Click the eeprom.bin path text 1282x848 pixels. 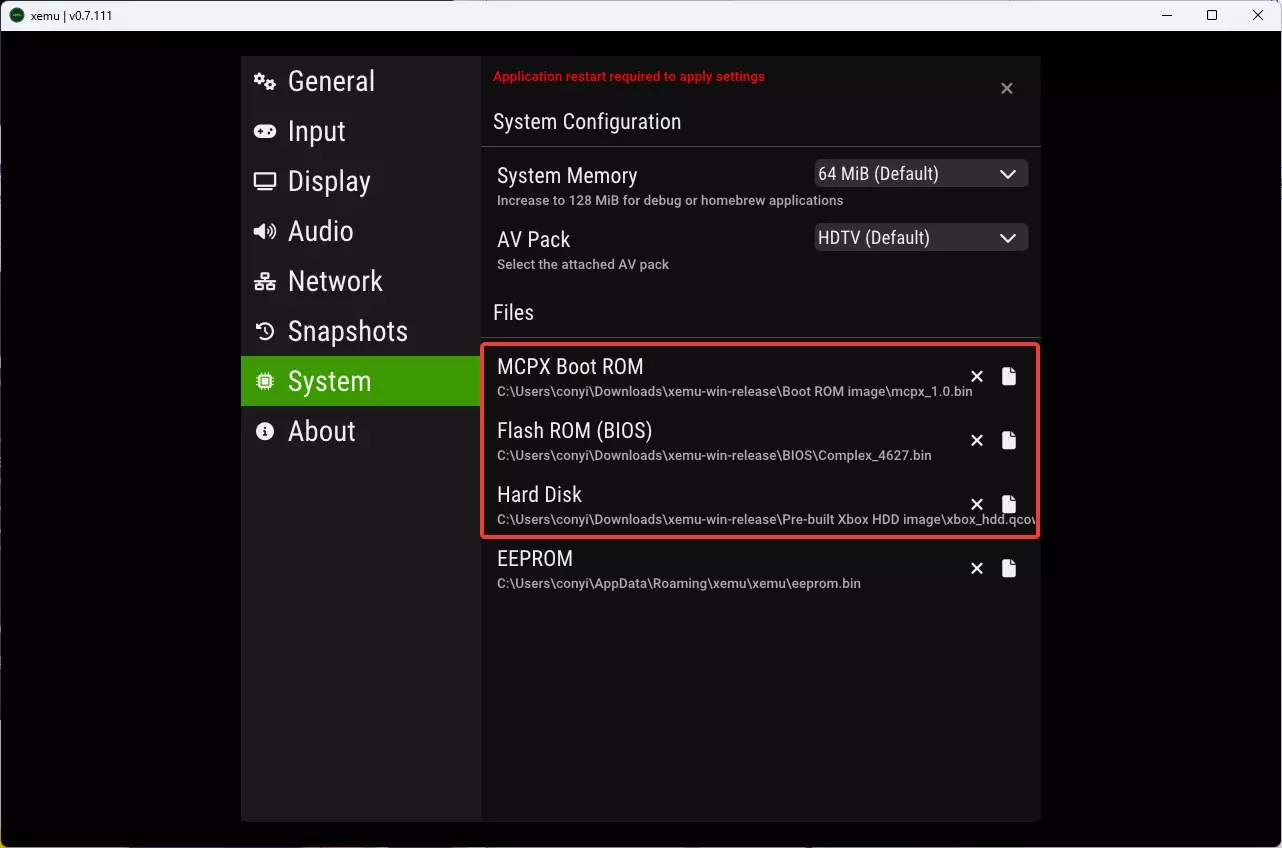tap(679, 583)
